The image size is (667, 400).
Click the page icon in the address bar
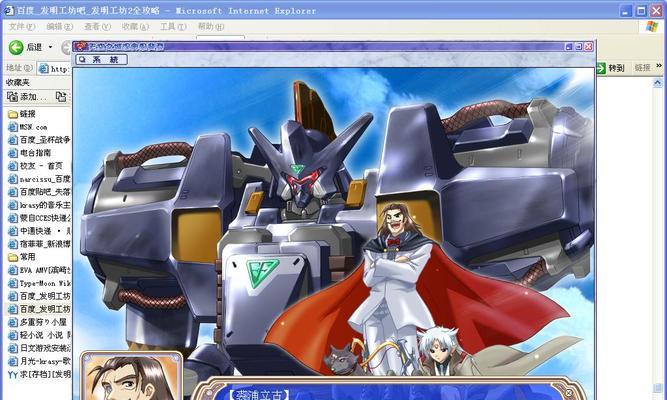[x=43, y=68]
